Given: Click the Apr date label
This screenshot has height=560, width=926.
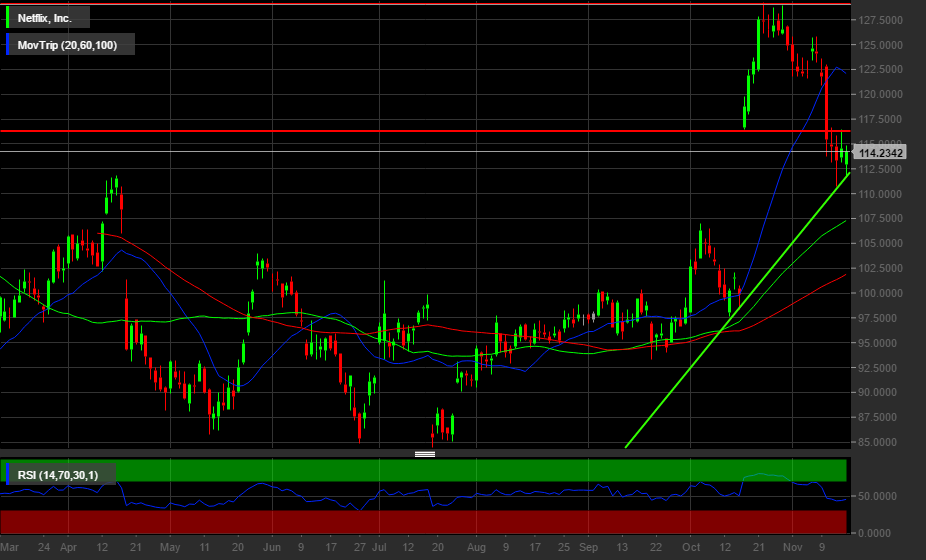Looking at the screenshot, I should (x=69, y=547).
